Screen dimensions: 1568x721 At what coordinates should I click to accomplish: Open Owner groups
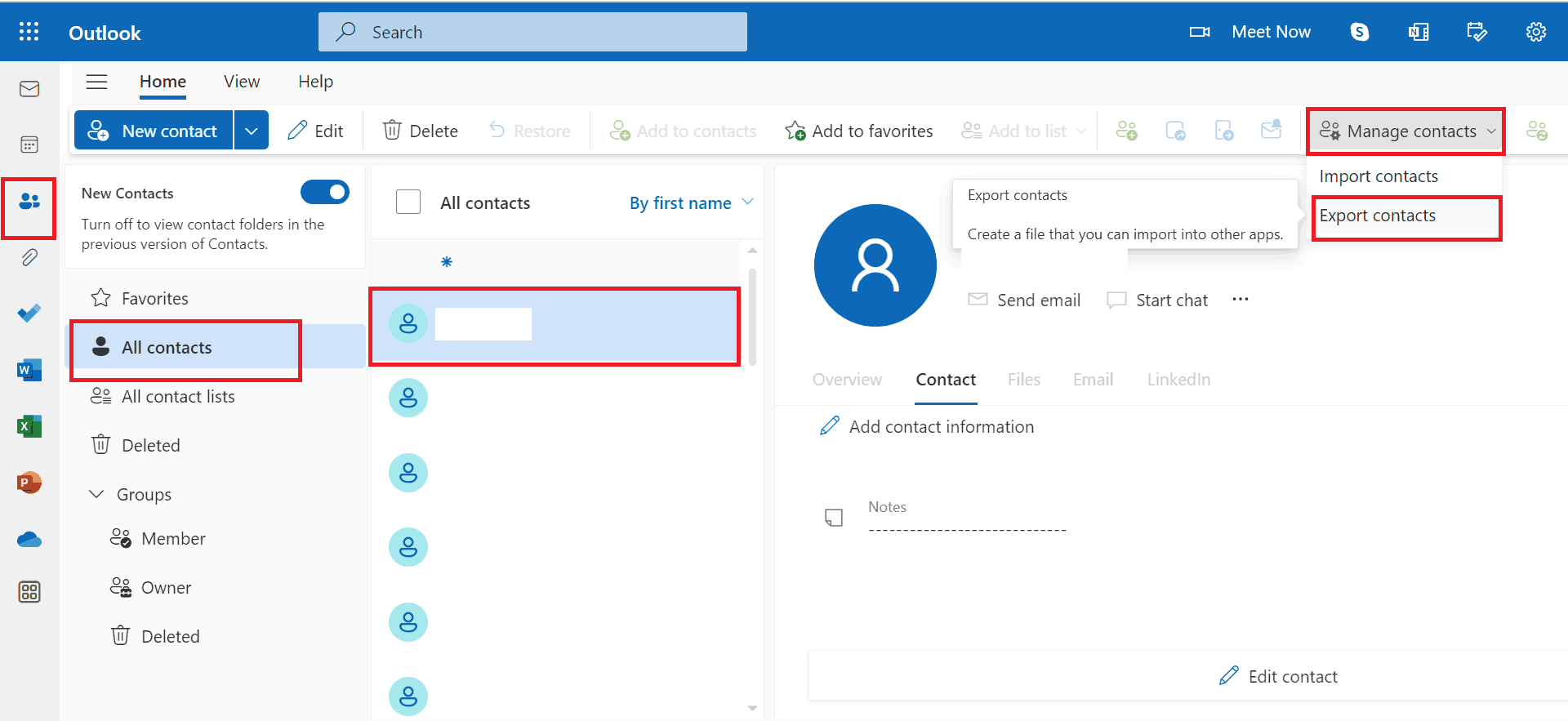point(216,587)
